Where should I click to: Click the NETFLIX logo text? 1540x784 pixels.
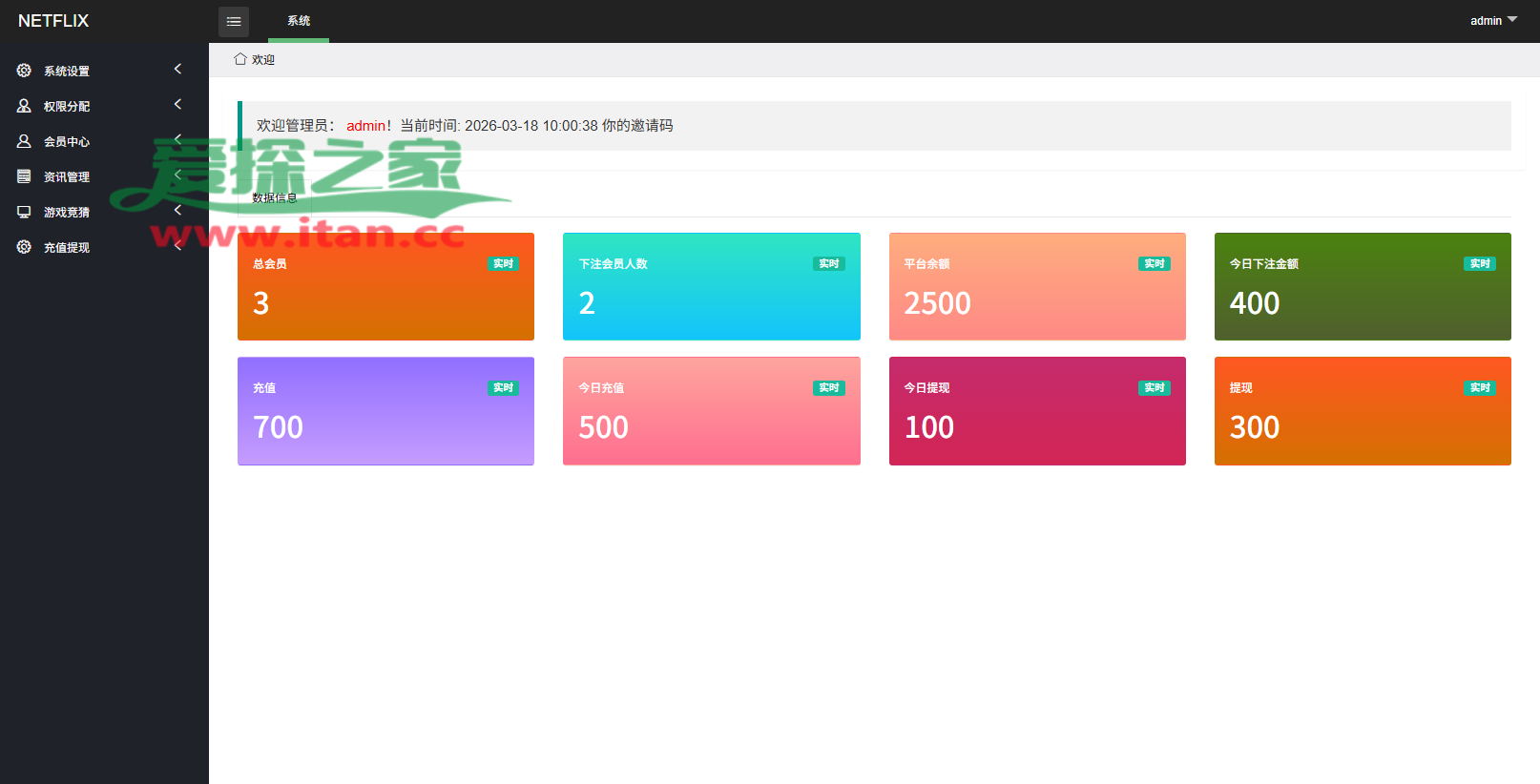click(x=53, y=21)
